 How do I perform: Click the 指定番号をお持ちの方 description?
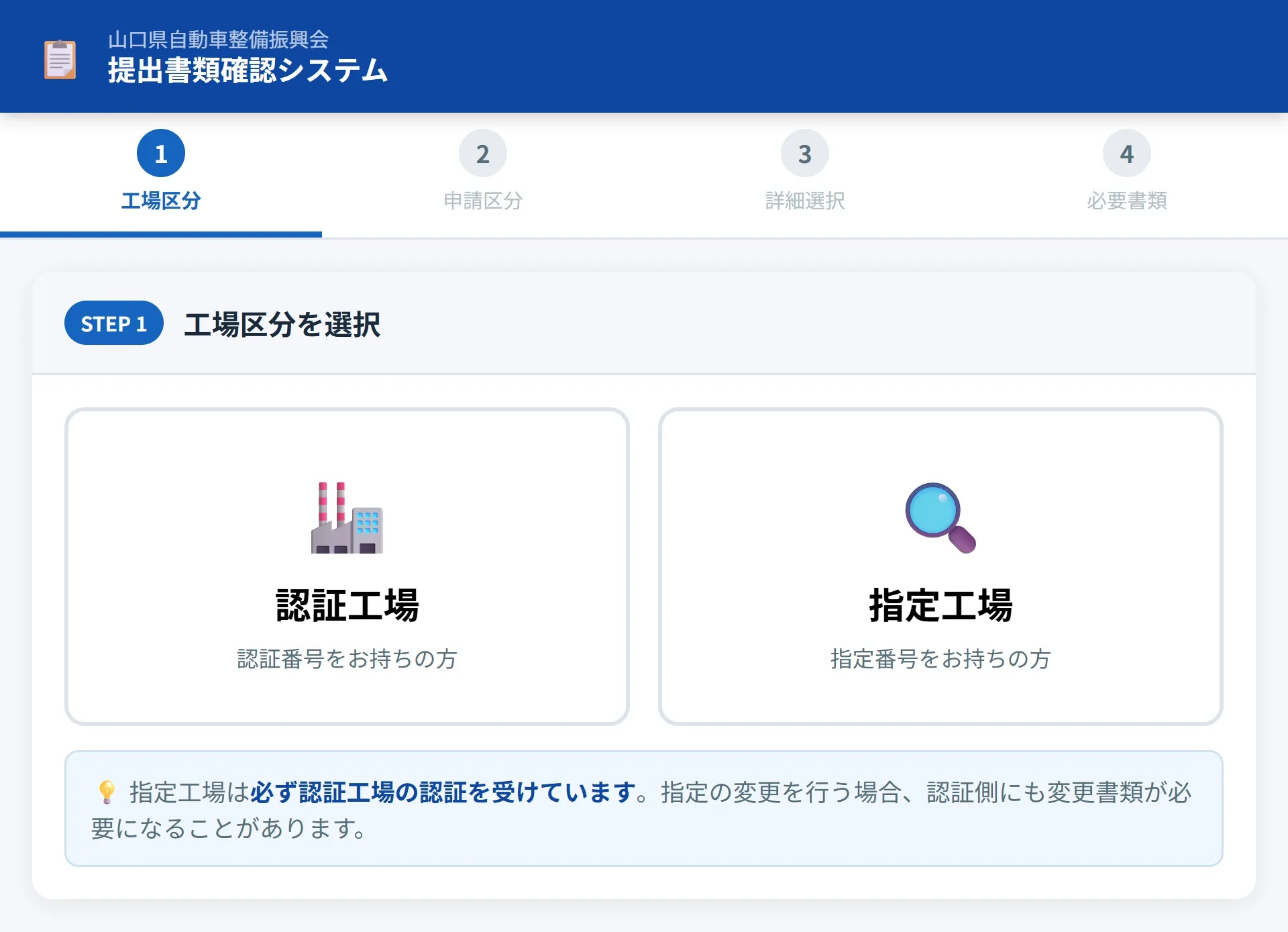point(941,659)
